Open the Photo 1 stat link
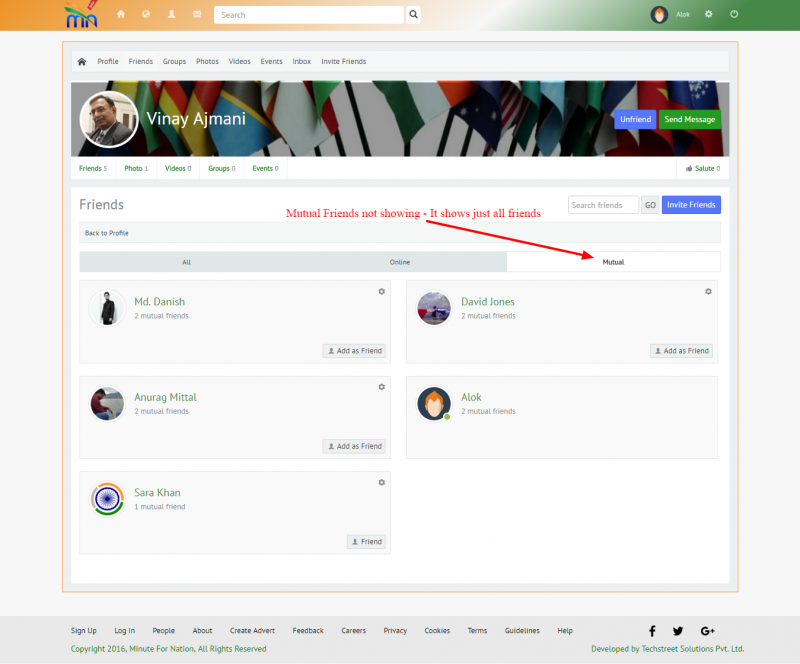 136,168
